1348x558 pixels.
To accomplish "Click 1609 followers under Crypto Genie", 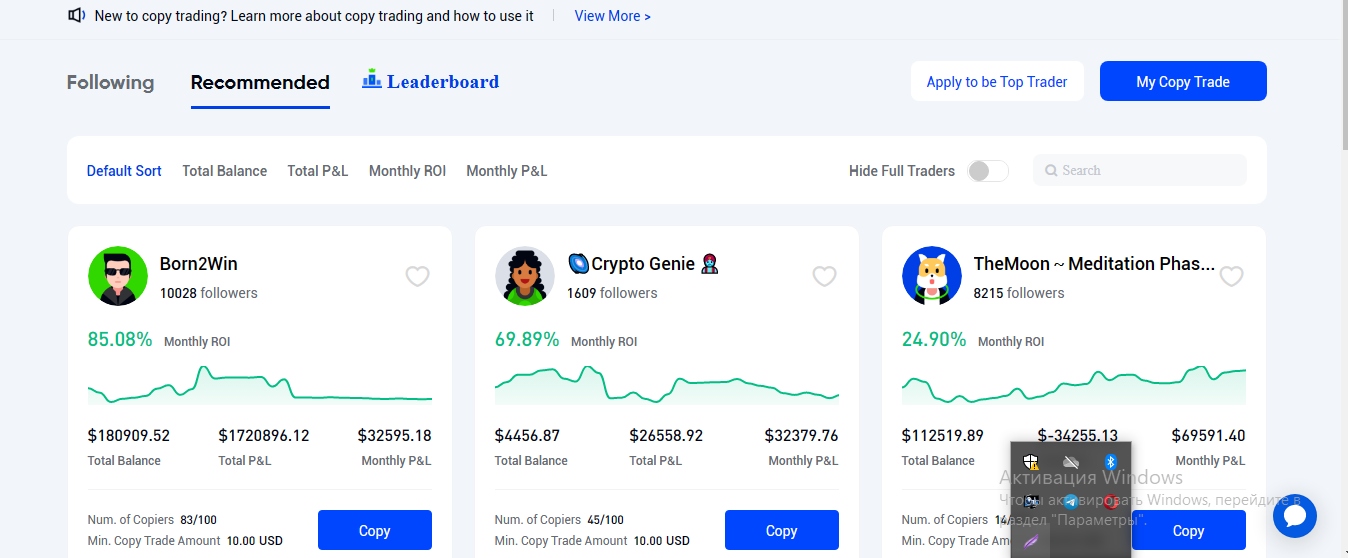I will [x=612, y=293].
